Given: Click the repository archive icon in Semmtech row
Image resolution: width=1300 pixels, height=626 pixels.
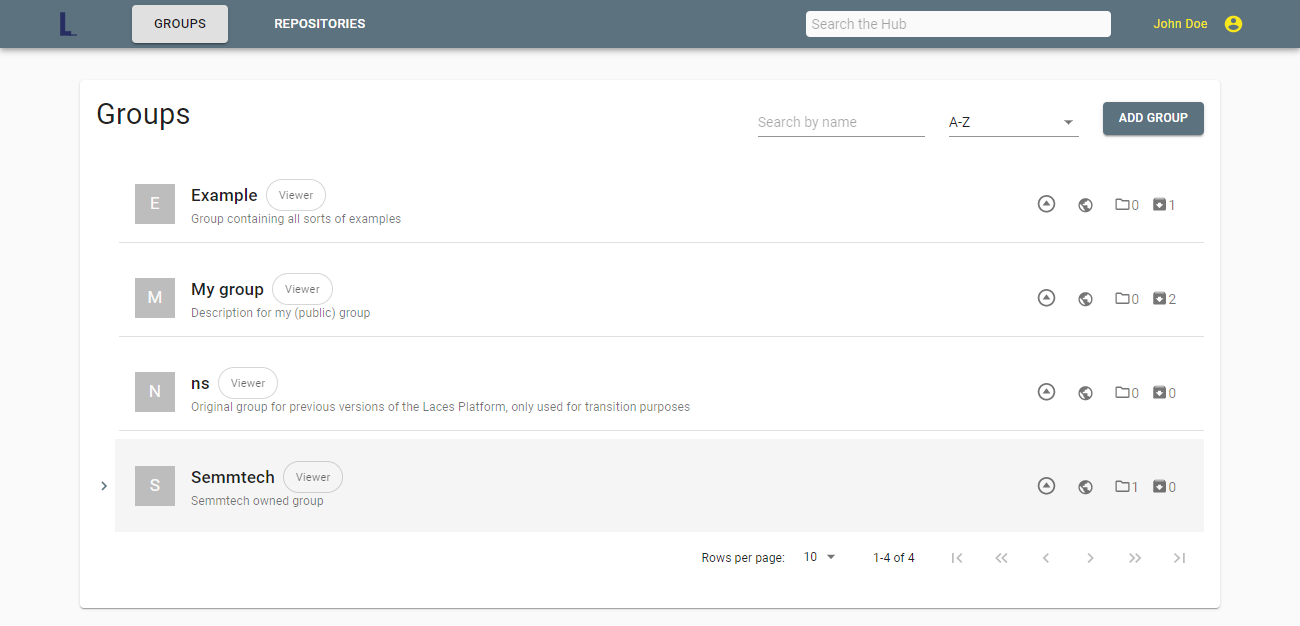Looking at the screenshot, I should coord(1159,487).
